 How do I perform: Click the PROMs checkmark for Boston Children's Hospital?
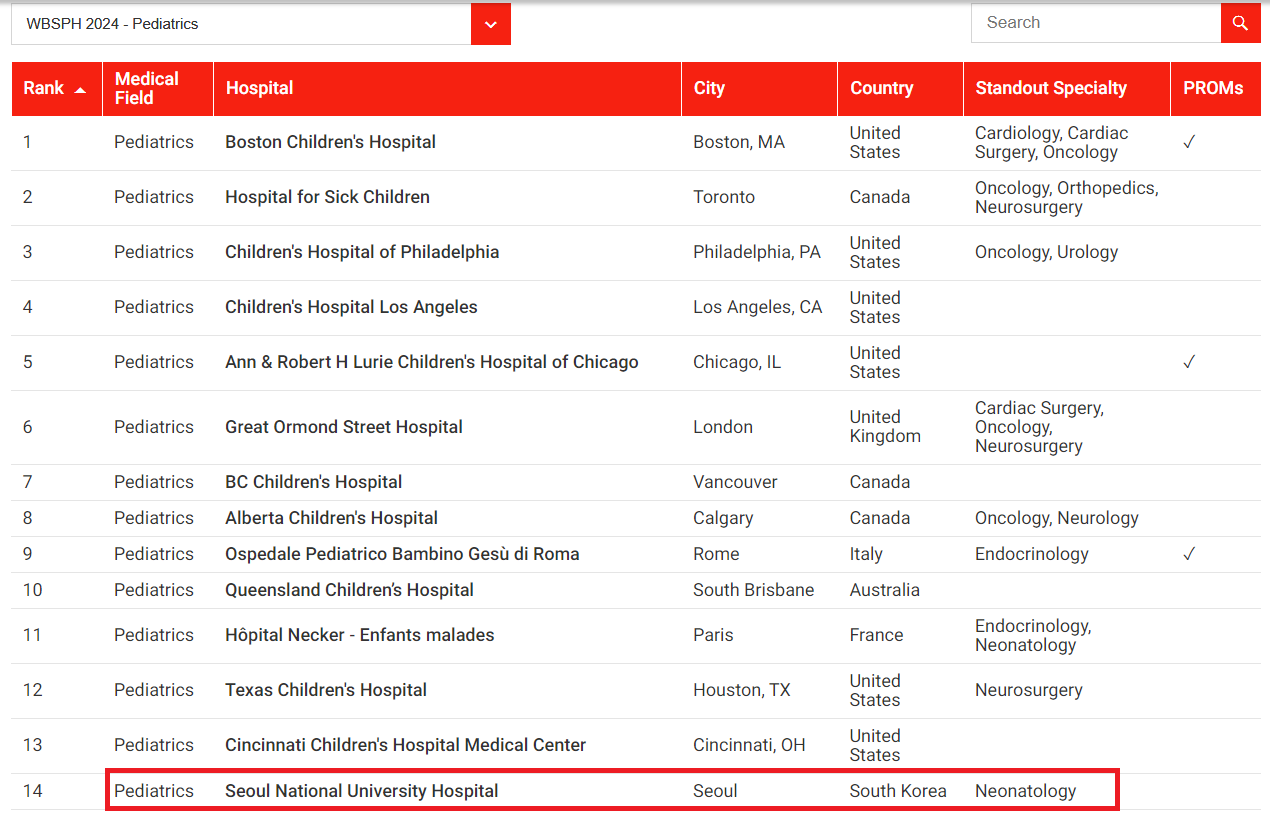click(1189, 142)
